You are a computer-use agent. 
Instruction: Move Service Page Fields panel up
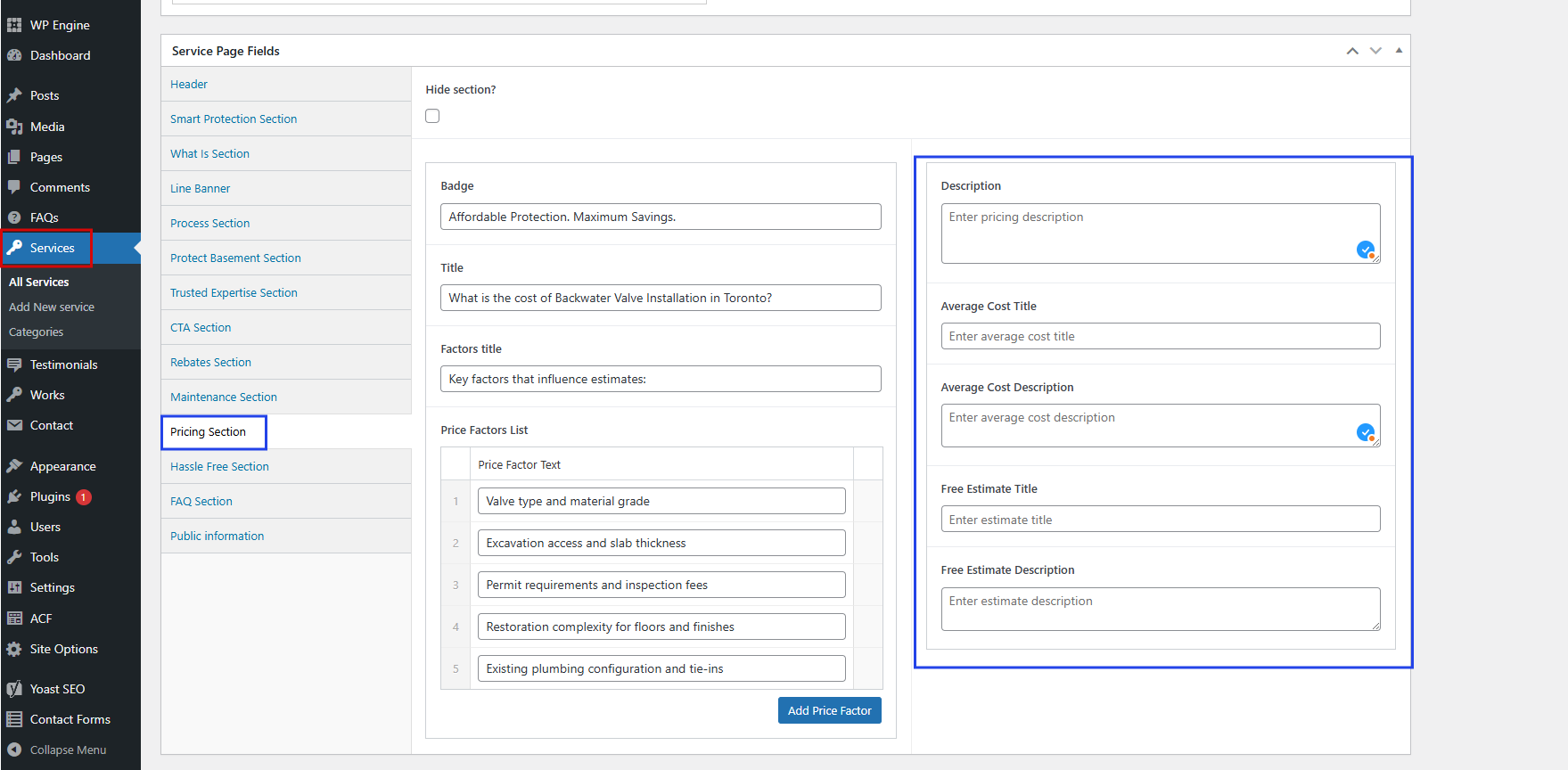pos(1352,51)
